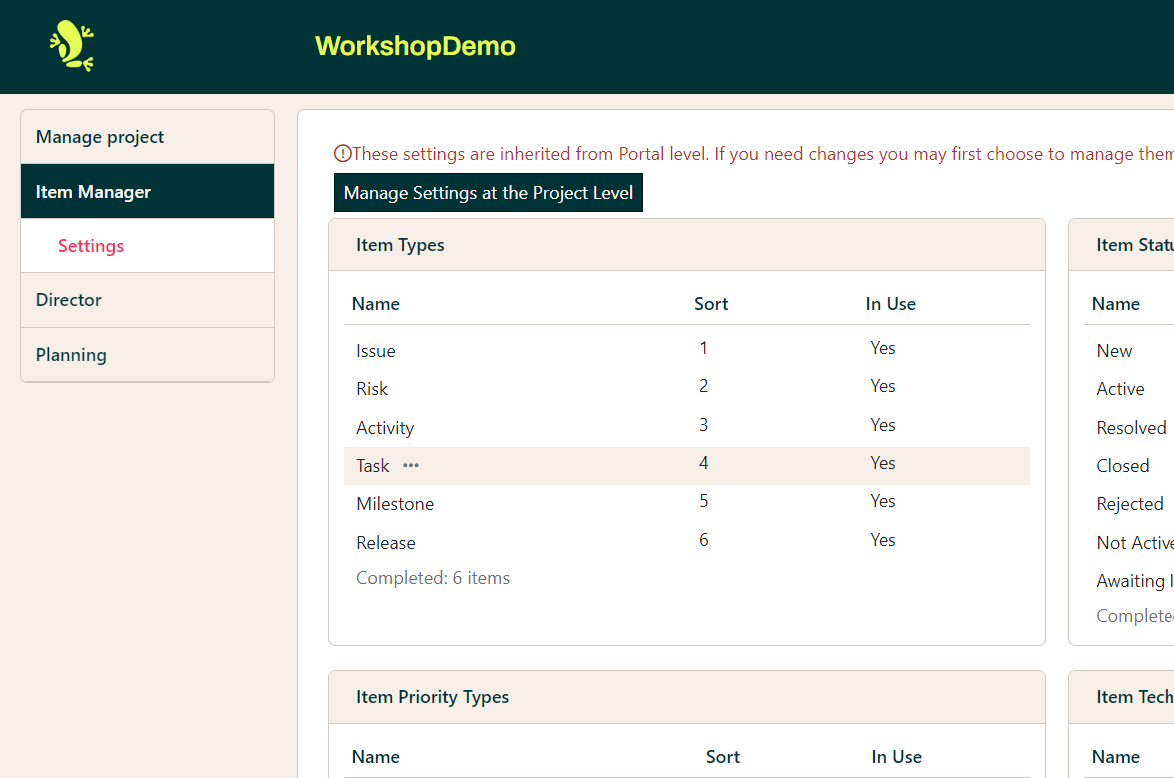Click the warning icon beside inherited settings notice
This screenshot has height=778, width=1174.
[342, 154]
